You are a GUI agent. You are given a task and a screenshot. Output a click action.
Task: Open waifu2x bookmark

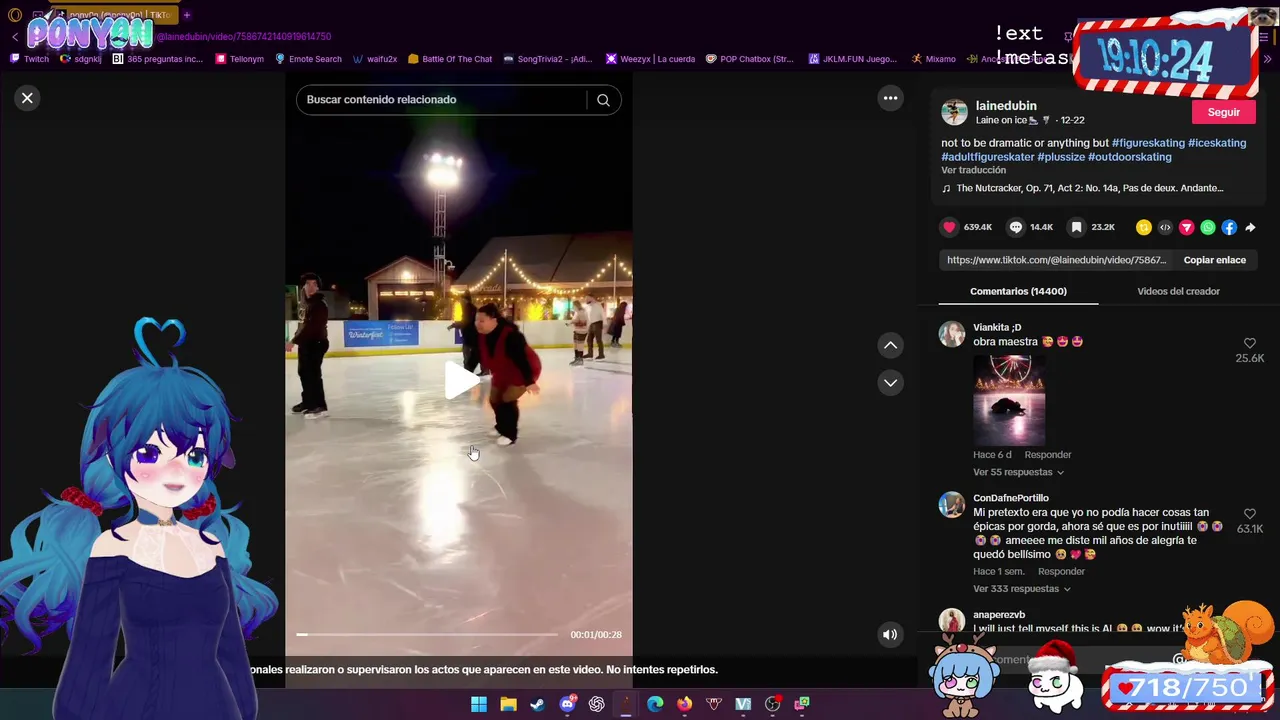375,59
